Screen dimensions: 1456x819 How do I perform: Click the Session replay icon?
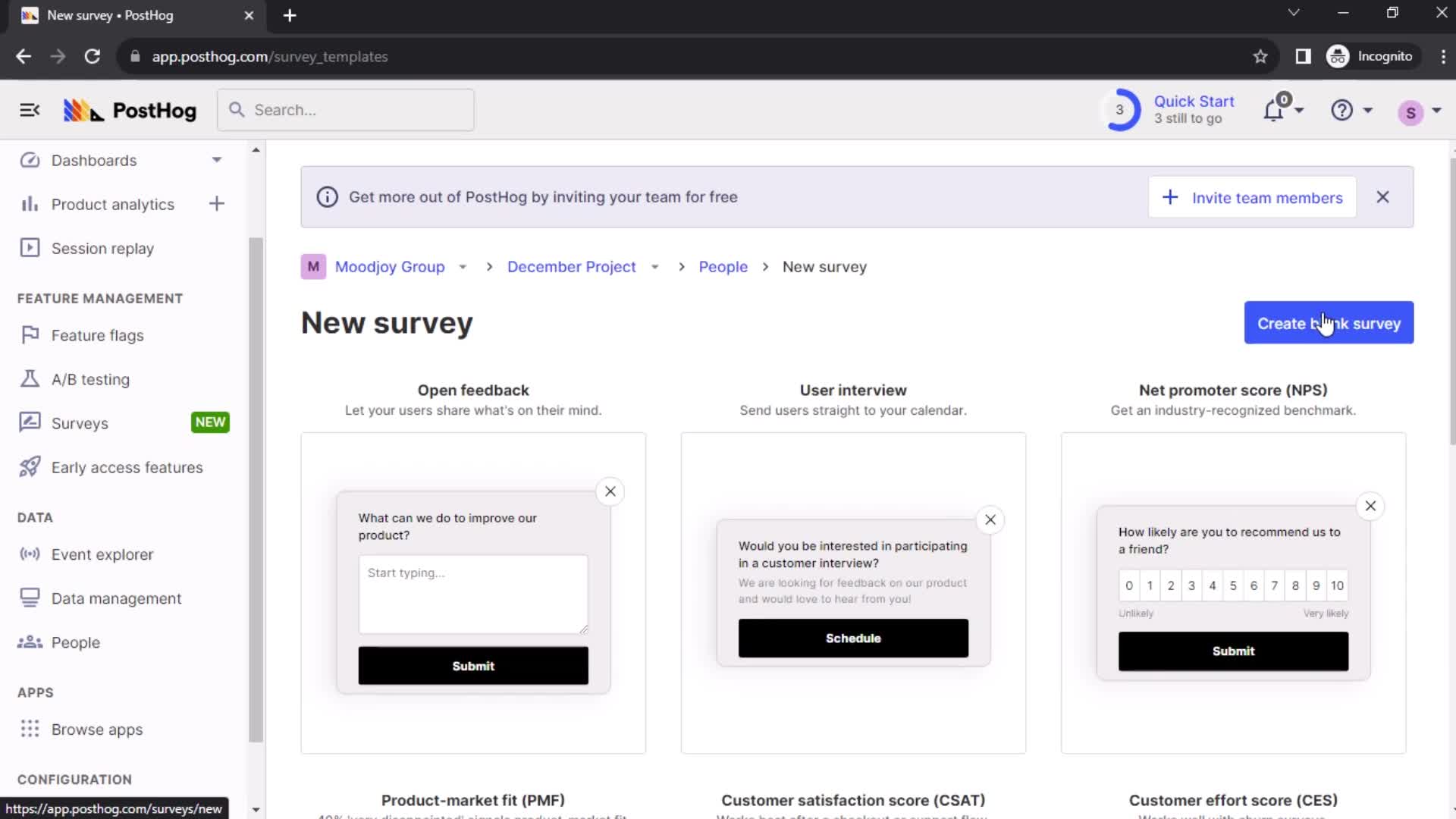28,248
